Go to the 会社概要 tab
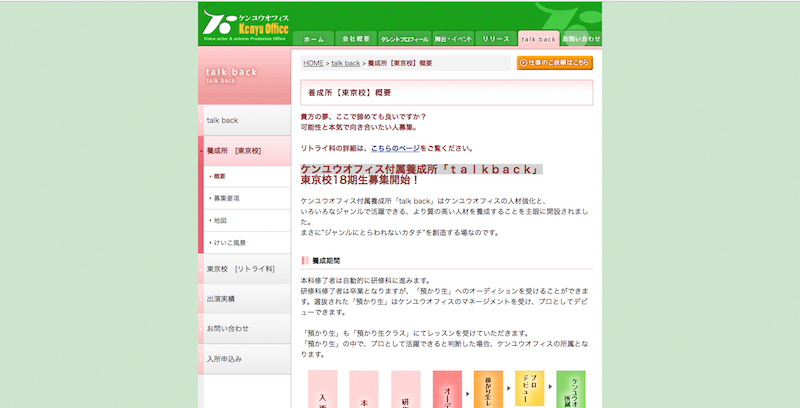Viewport: 800px width, 408px height. (x=356, y=38)
